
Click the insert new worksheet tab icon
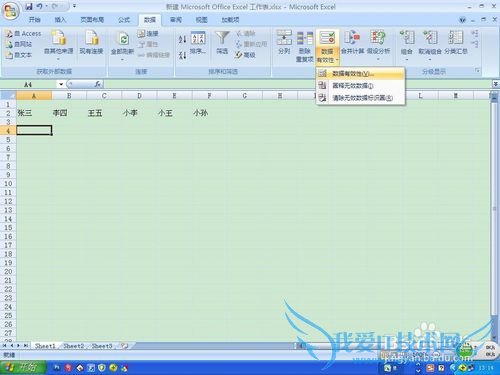click(x=125, y=346)
